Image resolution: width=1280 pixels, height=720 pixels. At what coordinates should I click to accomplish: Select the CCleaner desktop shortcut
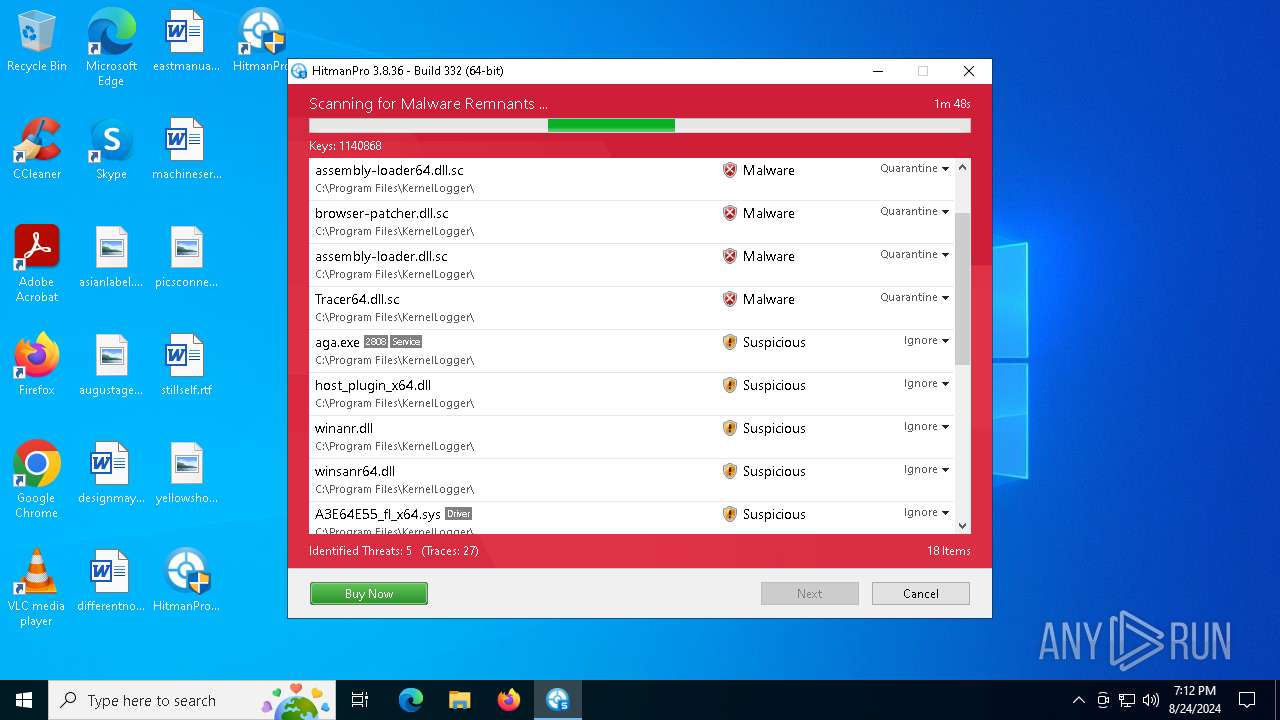pos(37,149)
